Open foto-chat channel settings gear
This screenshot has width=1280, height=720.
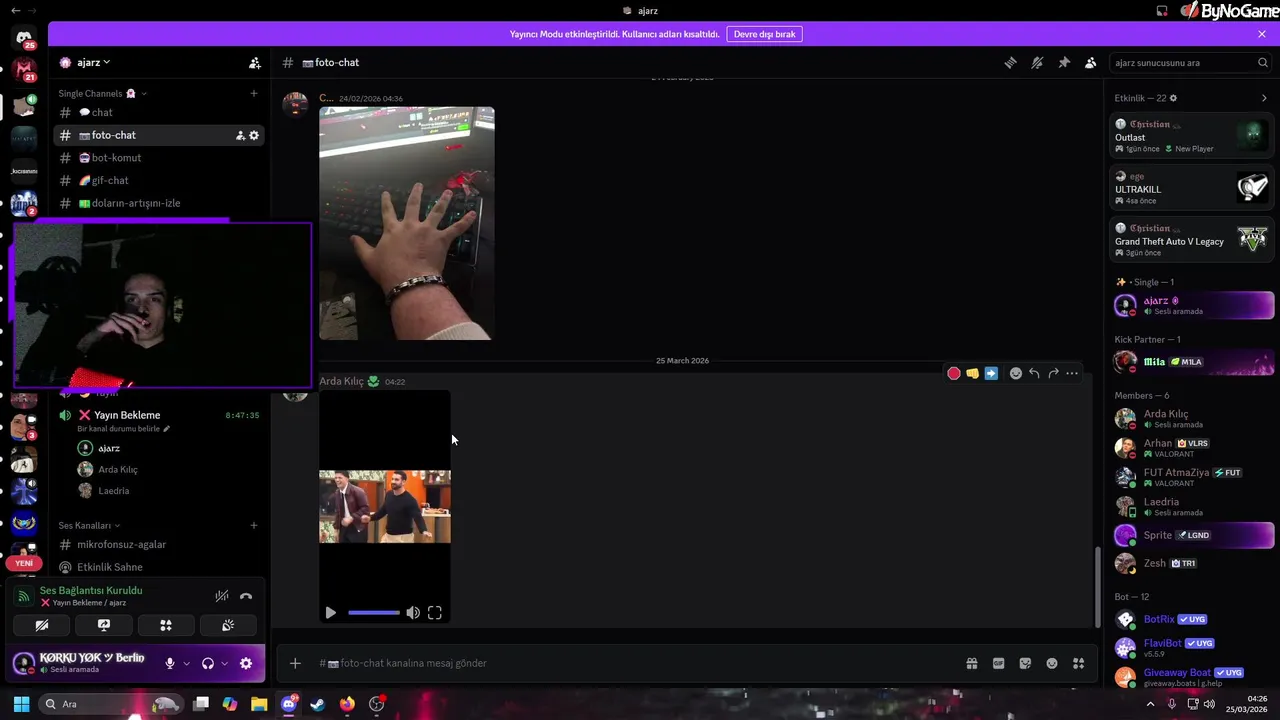coord(254,135)
